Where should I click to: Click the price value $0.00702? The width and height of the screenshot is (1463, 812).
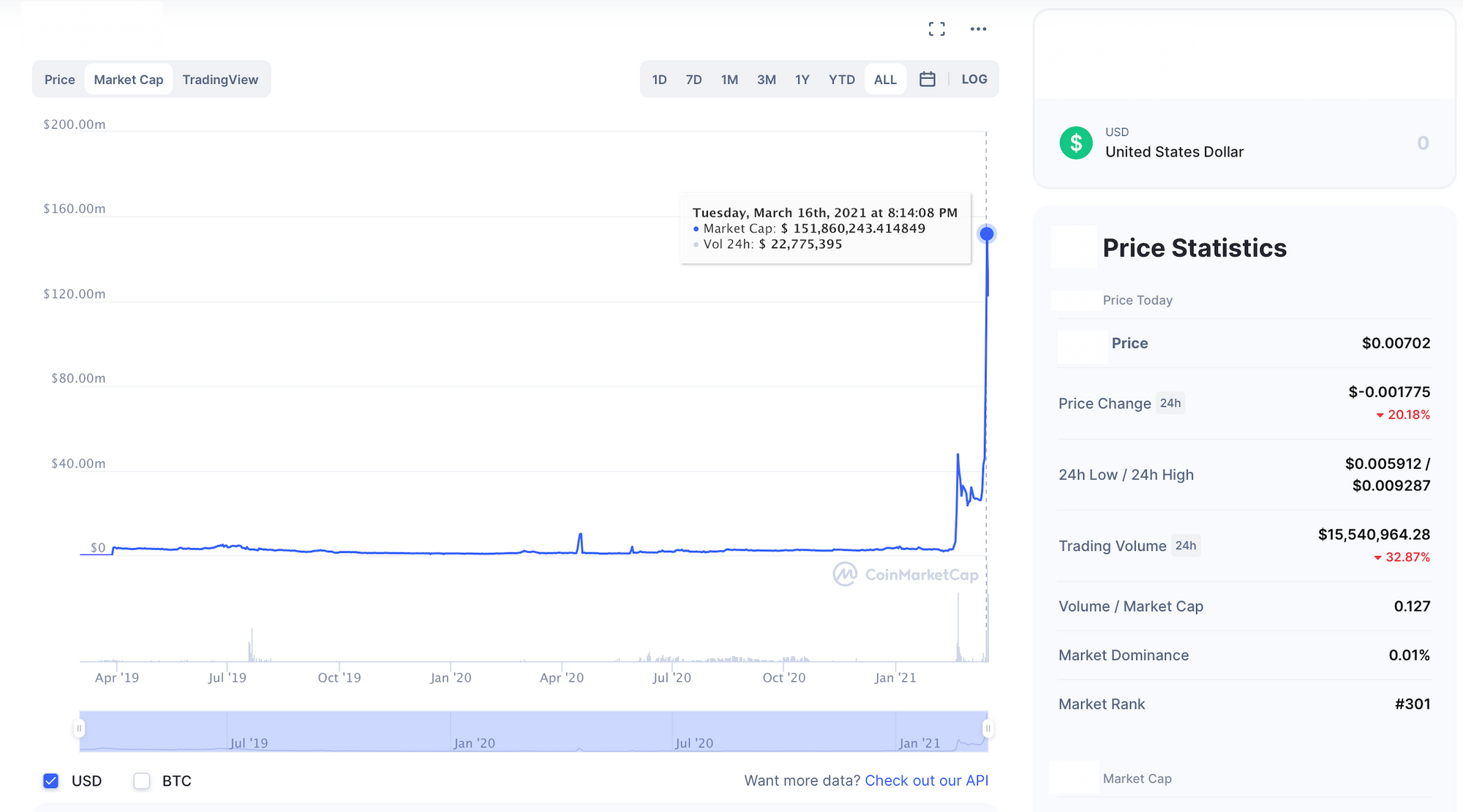pyautogui.click(x=1396, y=343)
